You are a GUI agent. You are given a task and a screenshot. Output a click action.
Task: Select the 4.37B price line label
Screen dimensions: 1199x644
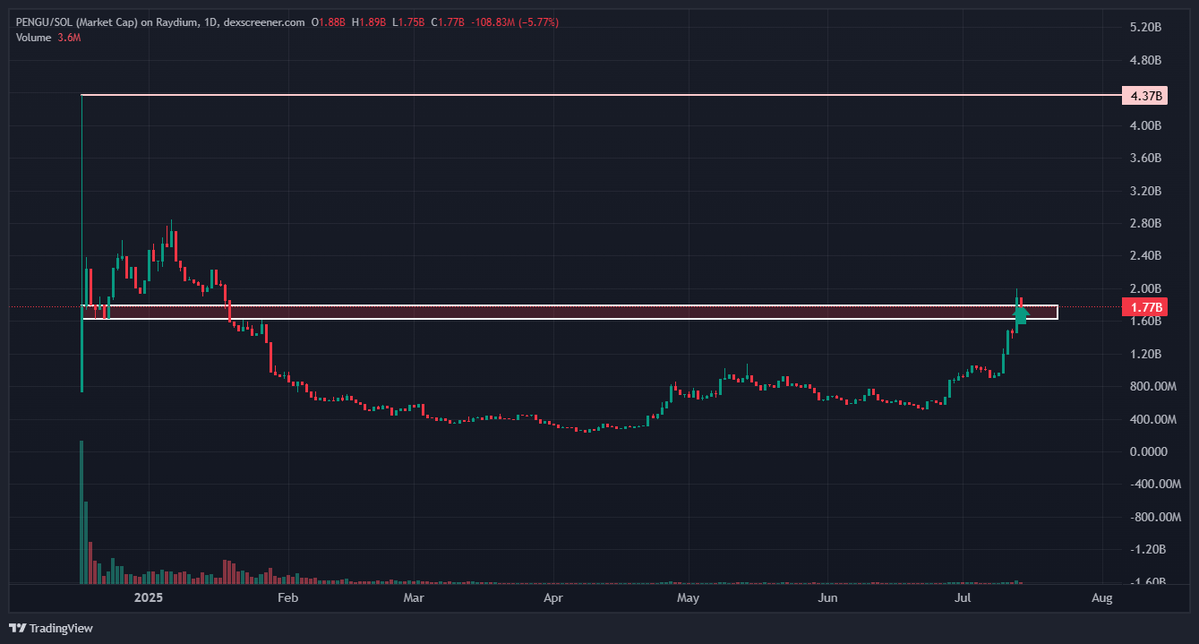(x=1145, y=96)
